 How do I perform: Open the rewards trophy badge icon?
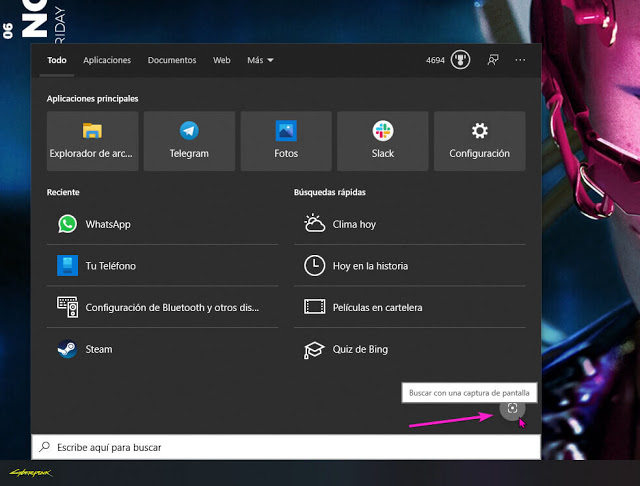click(x=461, y=60)
